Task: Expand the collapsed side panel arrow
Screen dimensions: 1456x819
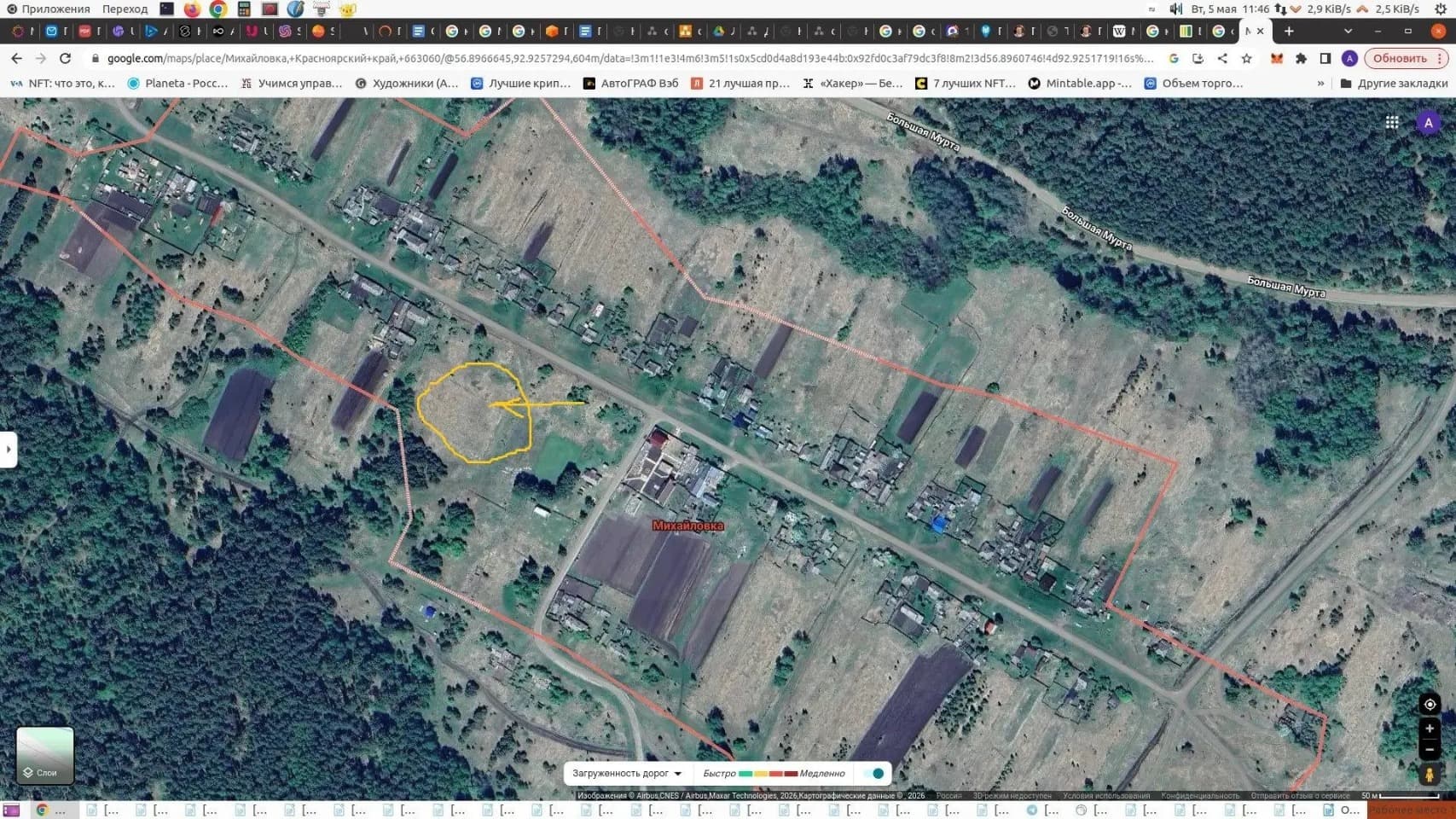Action: (9, 449)
